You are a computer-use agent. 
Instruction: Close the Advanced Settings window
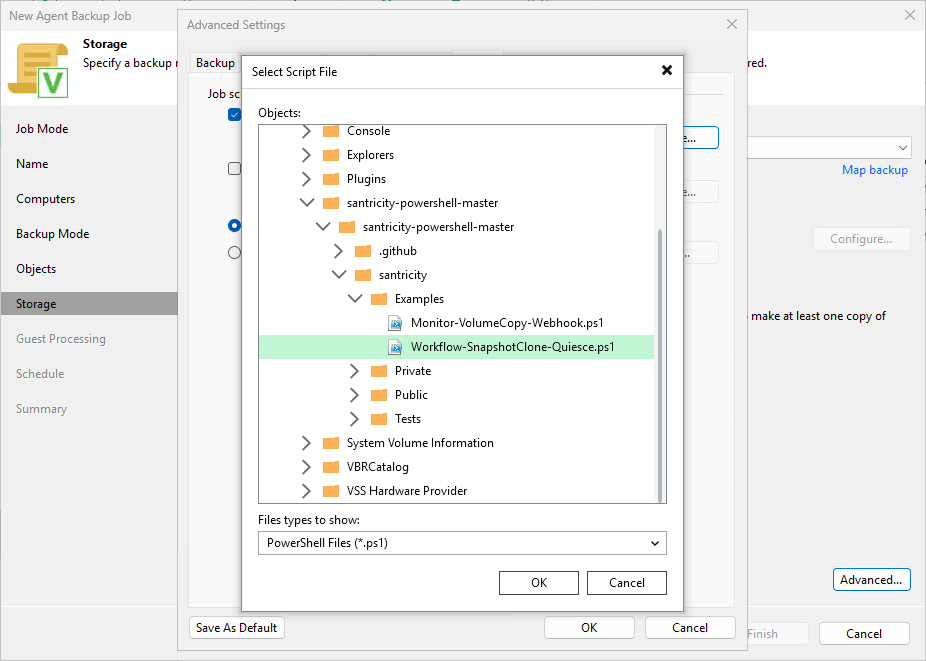pos(732,24)
